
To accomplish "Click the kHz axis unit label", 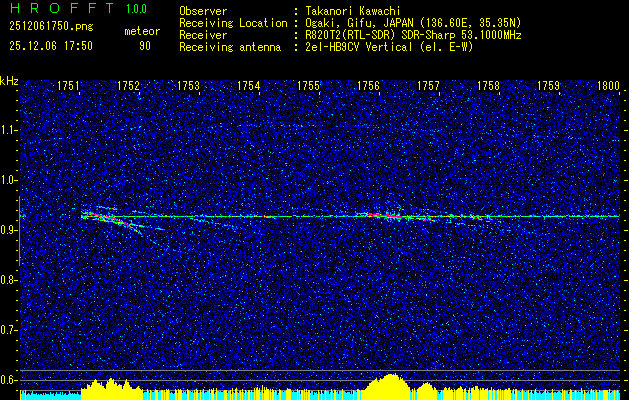I will pyautogui.click(x=9, y=81).
